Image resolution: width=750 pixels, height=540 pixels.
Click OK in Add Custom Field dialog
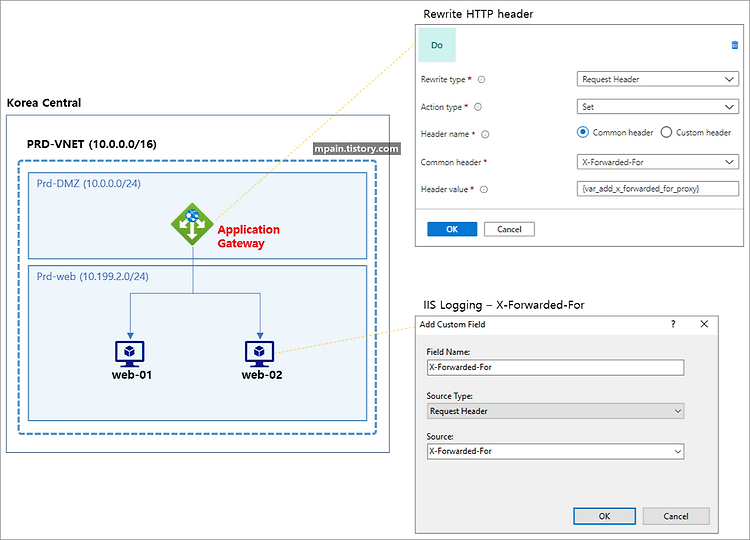[605, 516]
